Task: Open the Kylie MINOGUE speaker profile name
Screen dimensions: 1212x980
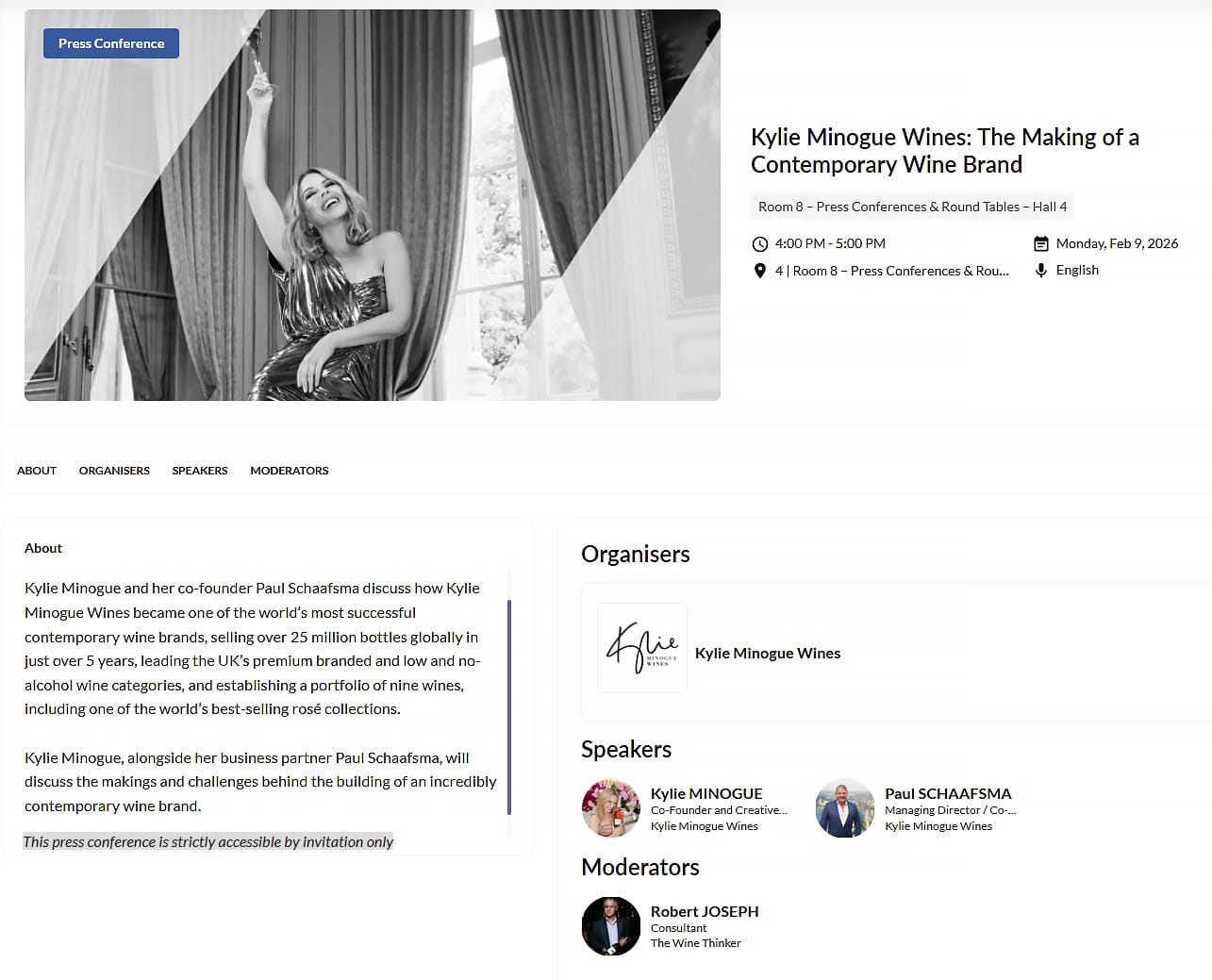Action: (706, 793)
